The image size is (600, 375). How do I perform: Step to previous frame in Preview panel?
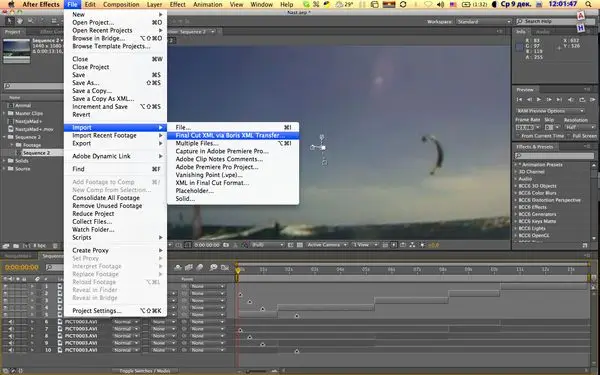pyautogui.click(x=529, y=99)
